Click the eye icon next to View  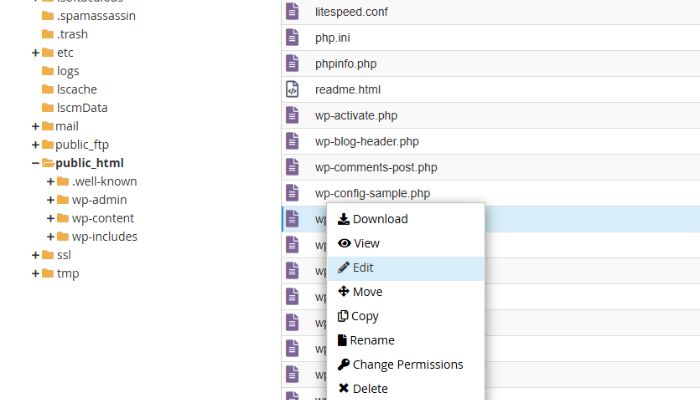point(344,243)
